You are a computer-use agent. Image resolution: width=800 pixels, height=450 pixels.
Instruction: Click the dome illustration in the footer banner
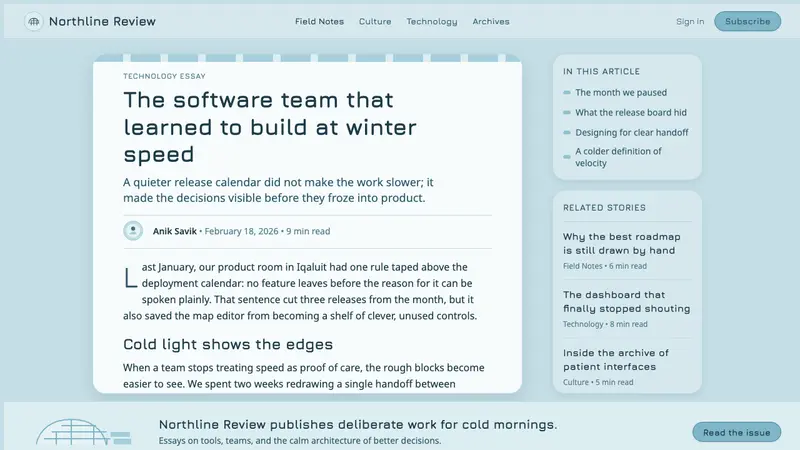(84, 432)
